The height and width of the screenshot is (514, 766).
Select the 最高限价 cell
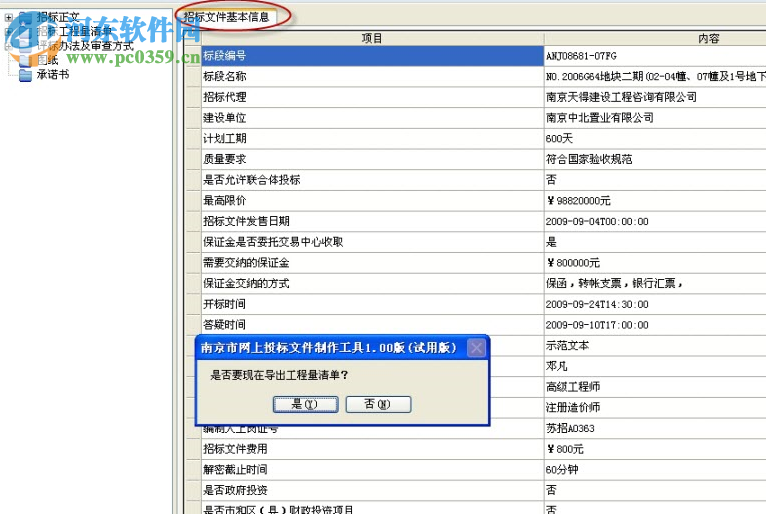372,201
